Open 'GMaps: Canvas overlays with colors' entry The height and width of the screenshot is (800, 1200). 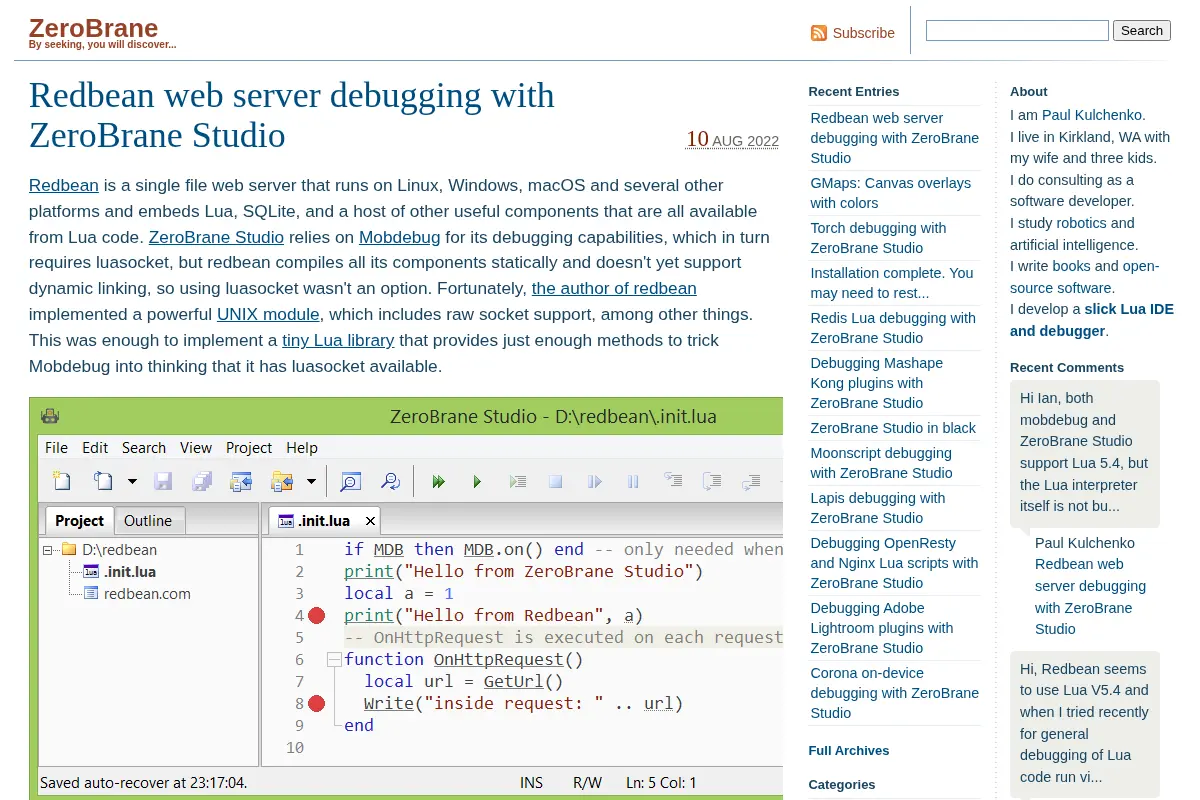coord(890,193)
